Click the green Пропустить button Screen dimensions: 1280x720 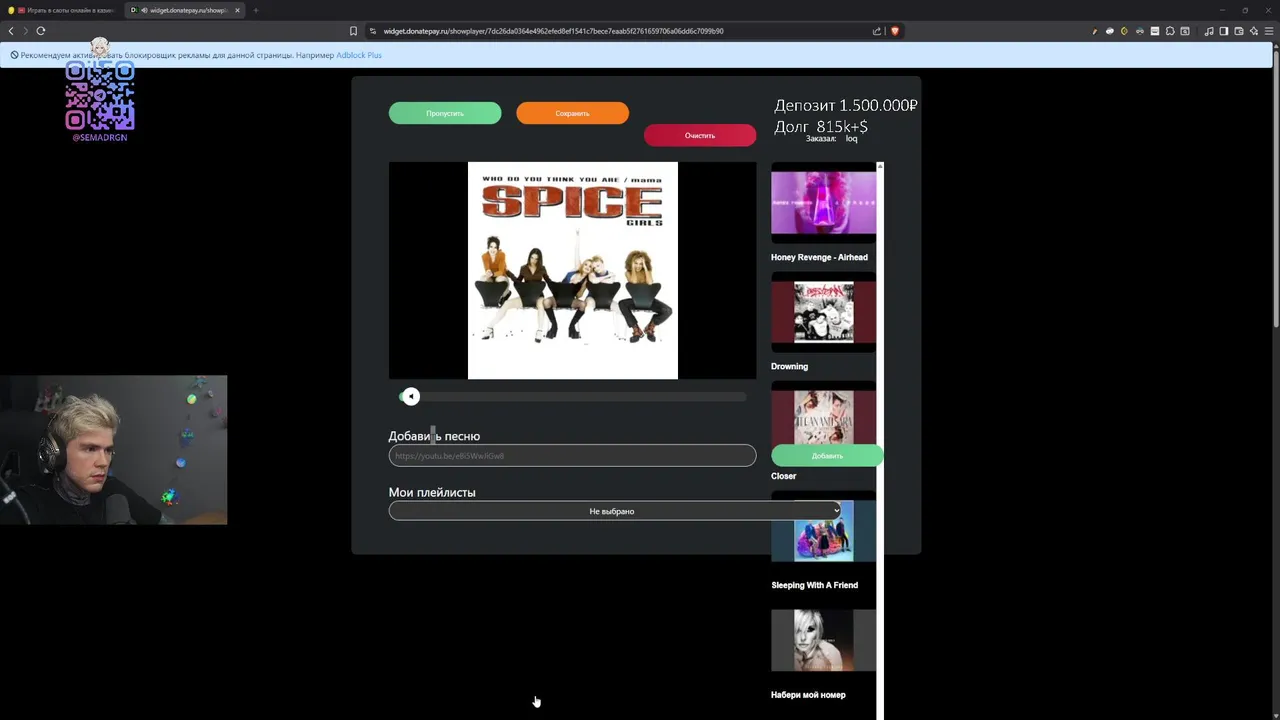click(445, 113)
